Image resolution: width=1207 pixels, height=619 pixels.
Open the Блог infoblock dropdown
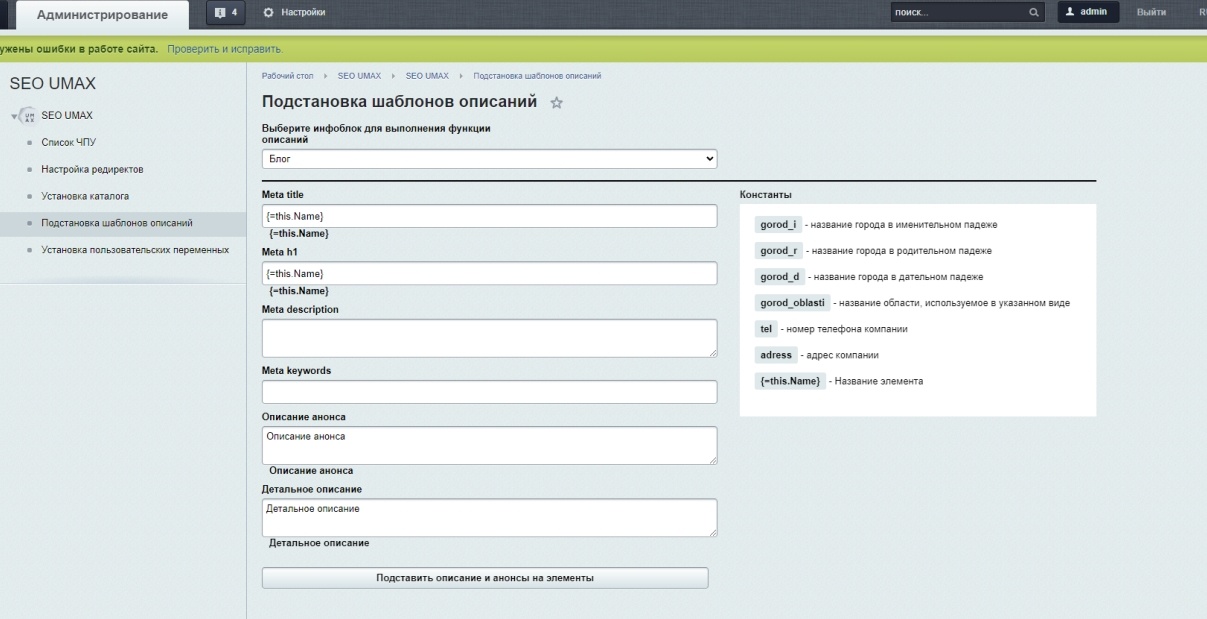point(489,159)
